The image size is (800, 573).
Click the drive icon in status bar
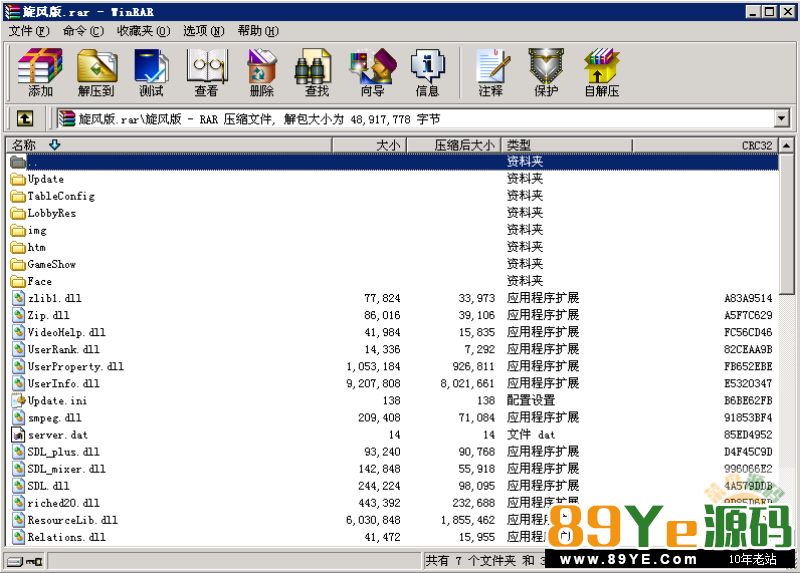pyautogui.click(x=15, y=561)
